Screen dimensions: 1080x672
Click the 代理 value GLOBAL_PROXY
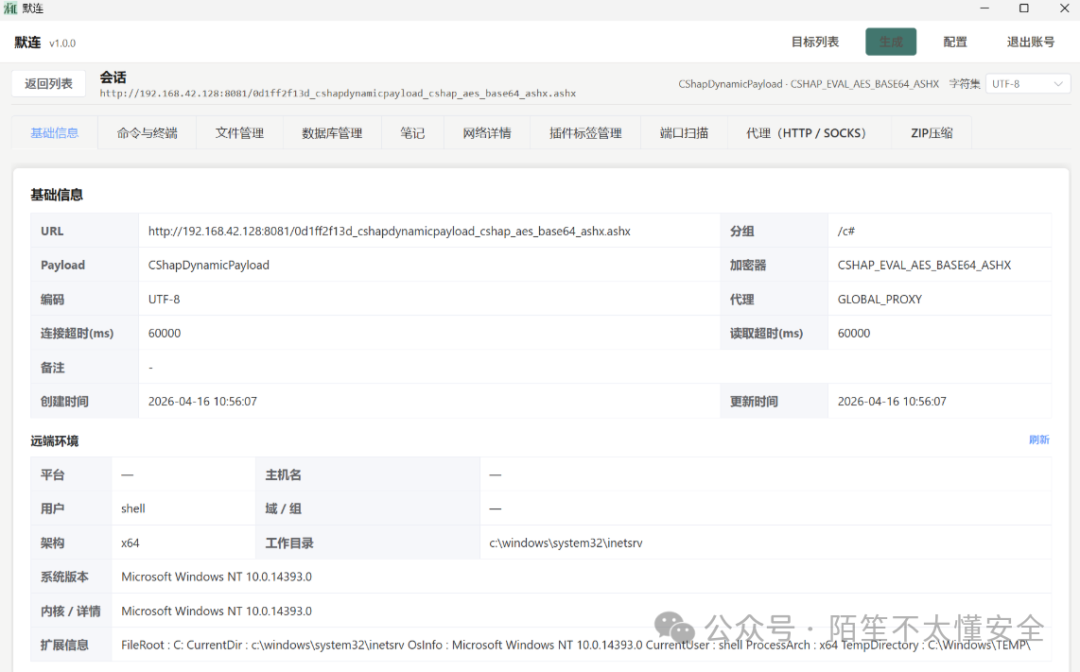880,300
